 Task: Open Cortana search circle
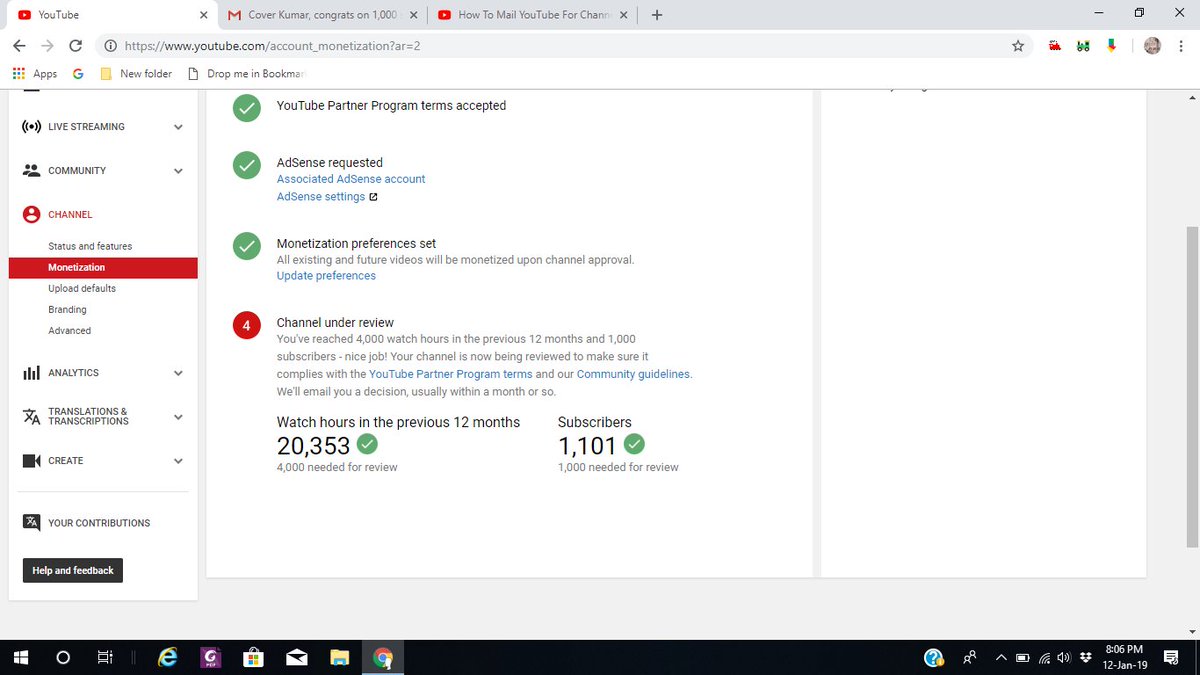pos(62,658)
